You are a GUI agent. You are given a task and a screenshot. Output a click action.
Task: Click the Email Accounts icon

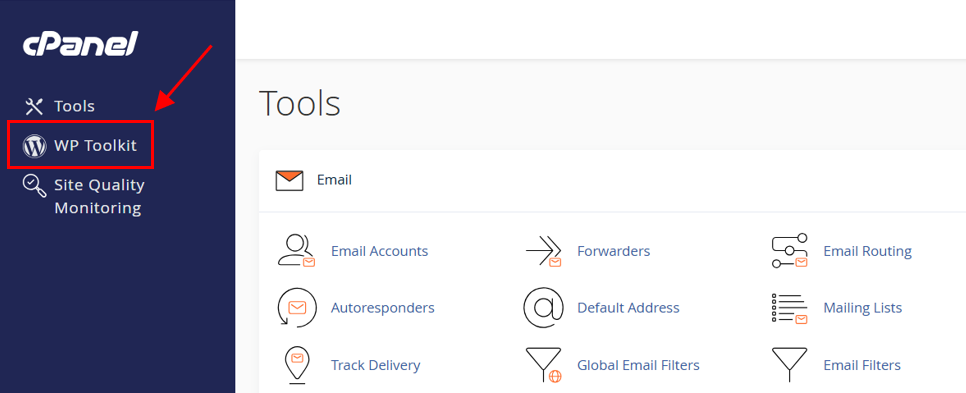(297, 251)
